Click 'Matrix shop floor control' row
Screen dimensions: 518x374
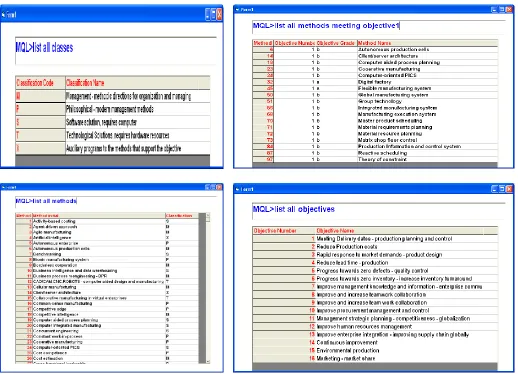pos(375,140)
